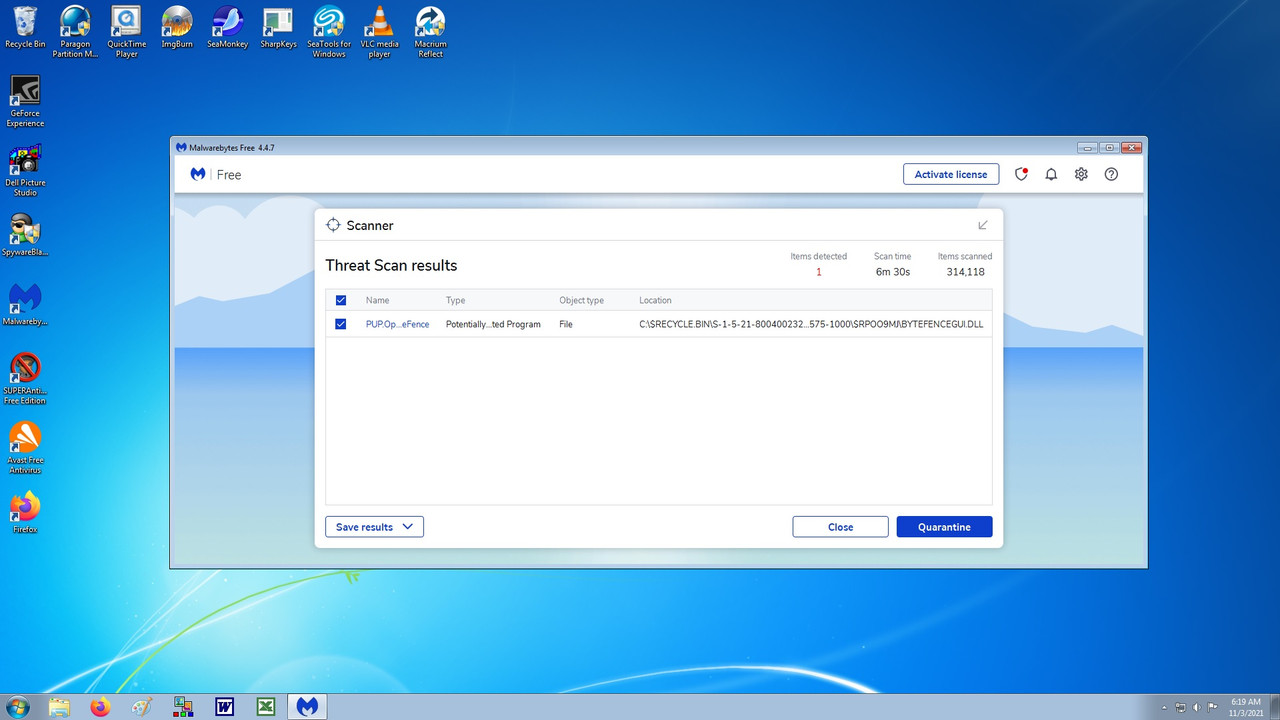Image resolution: width=1280 pixels, height=720 pixels.
Task: Sort results by the Type column header
Action: pyautogui.click(x=455, y=300)
